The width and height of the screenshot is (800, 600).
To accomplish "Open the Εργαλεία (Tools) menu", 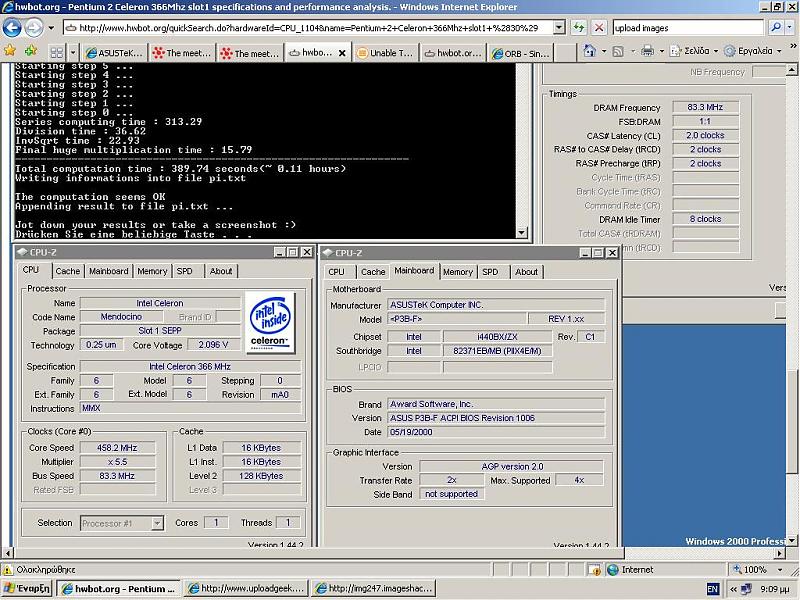I will tap(753, 51).
